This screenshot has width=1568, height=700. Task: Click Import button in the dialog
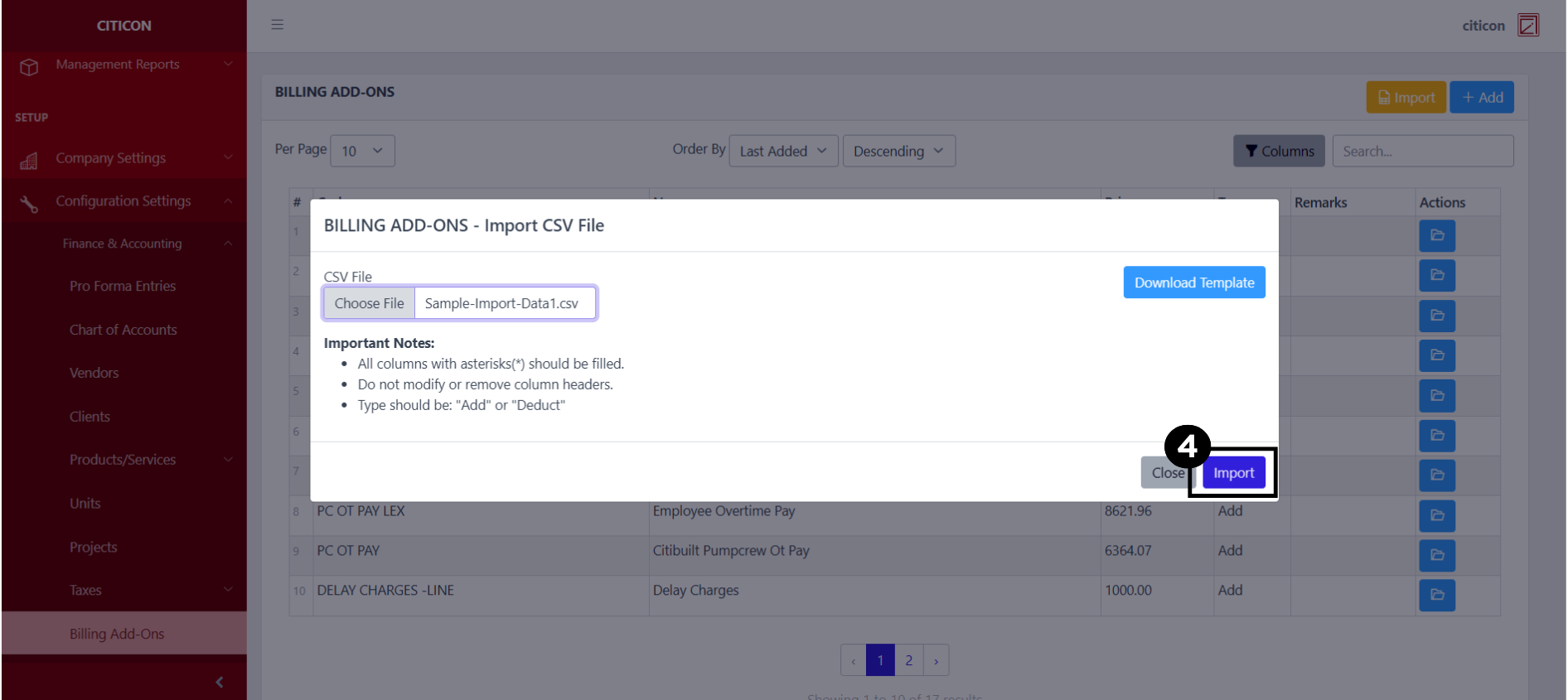click(x=1233, y=473)
